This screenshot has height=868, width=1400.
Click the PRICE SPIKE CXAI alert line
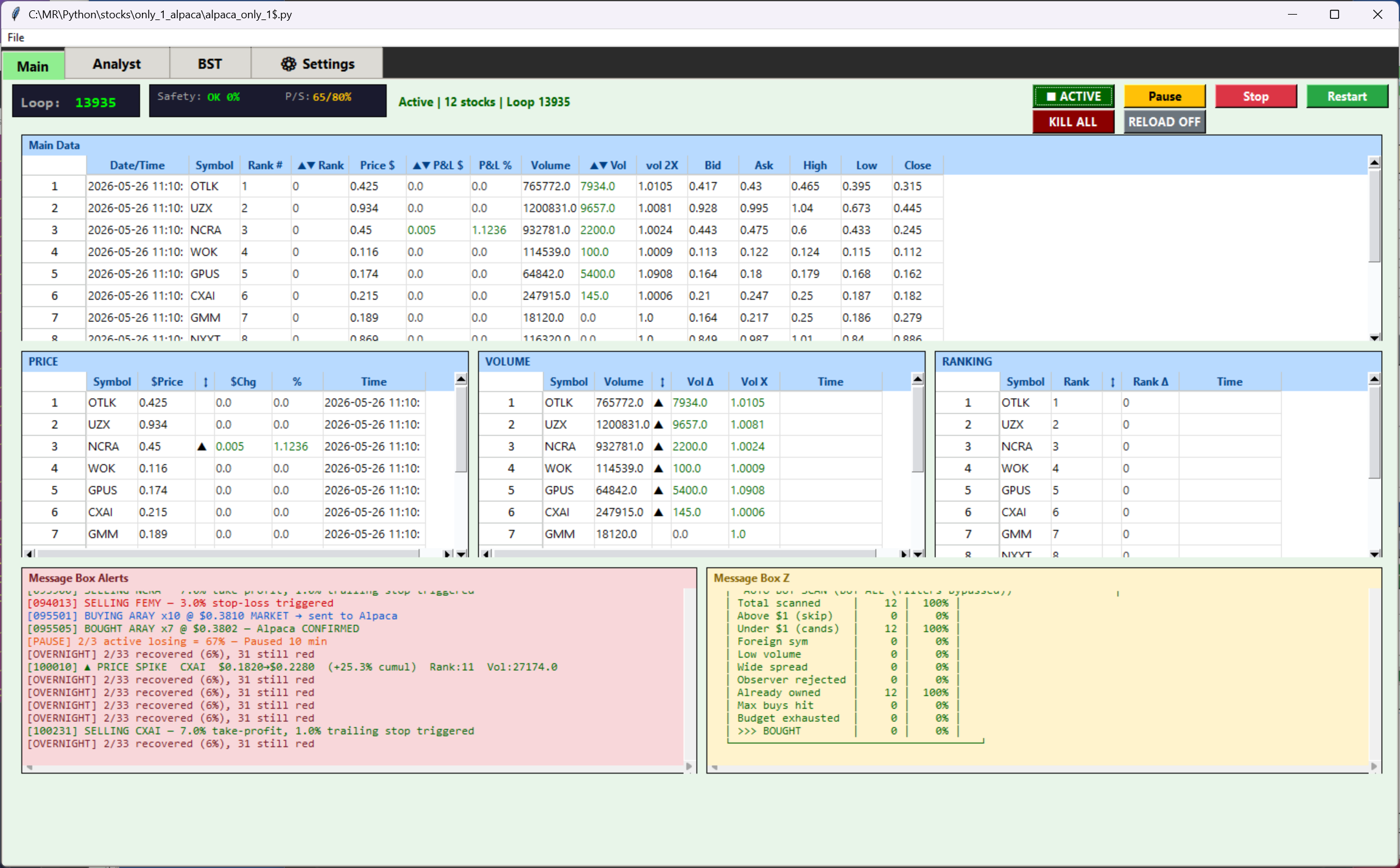pyautogui.click(x=292, y=667)
